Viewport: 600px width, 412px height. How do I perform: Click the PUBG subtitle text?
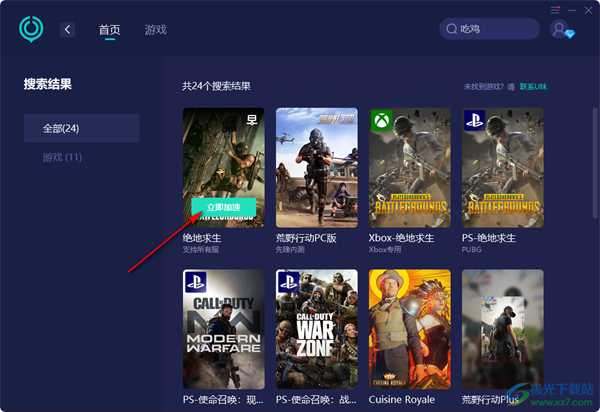pos(471,250)
